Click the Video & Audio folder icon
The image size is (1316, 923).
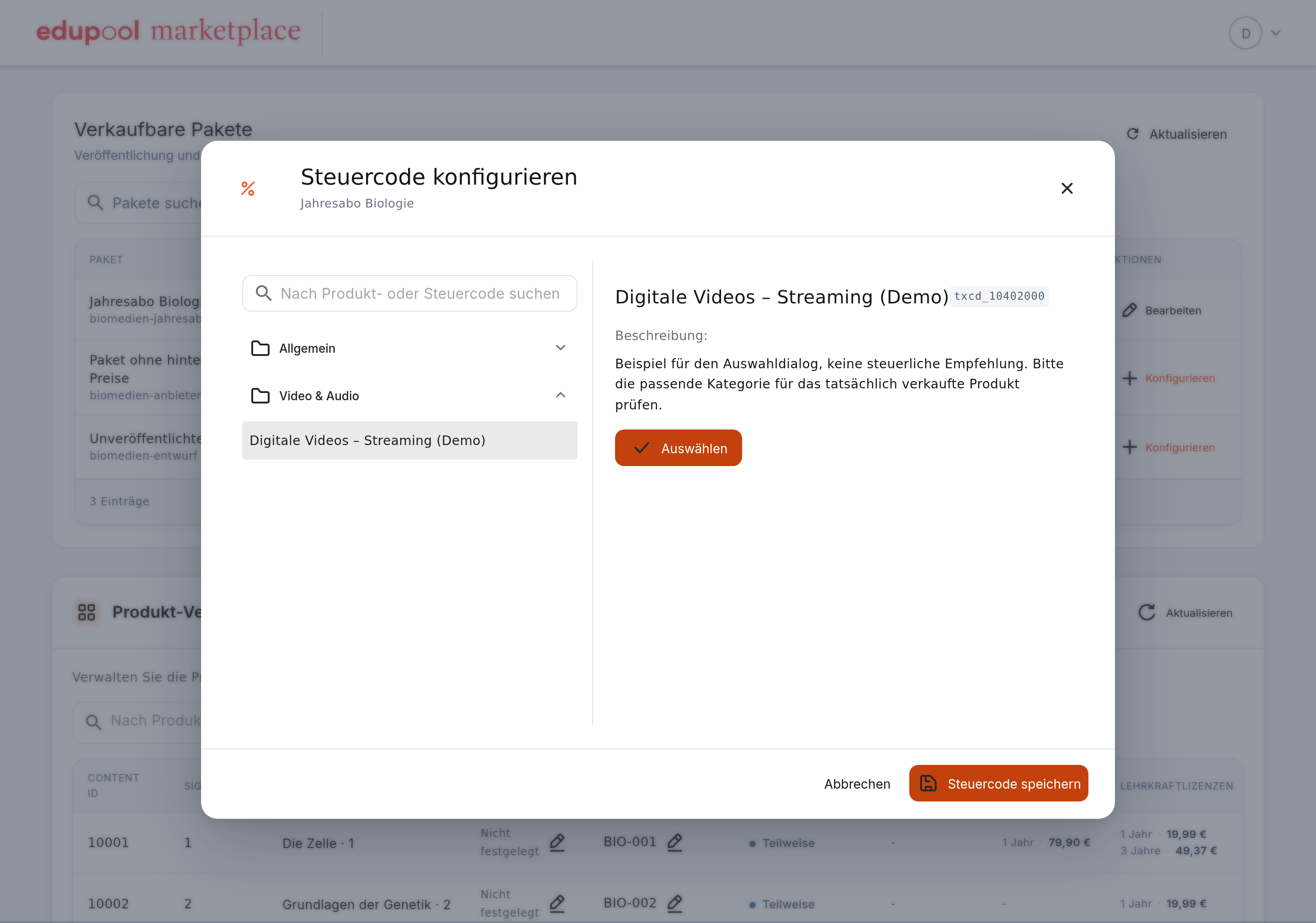tap(260, 396)
